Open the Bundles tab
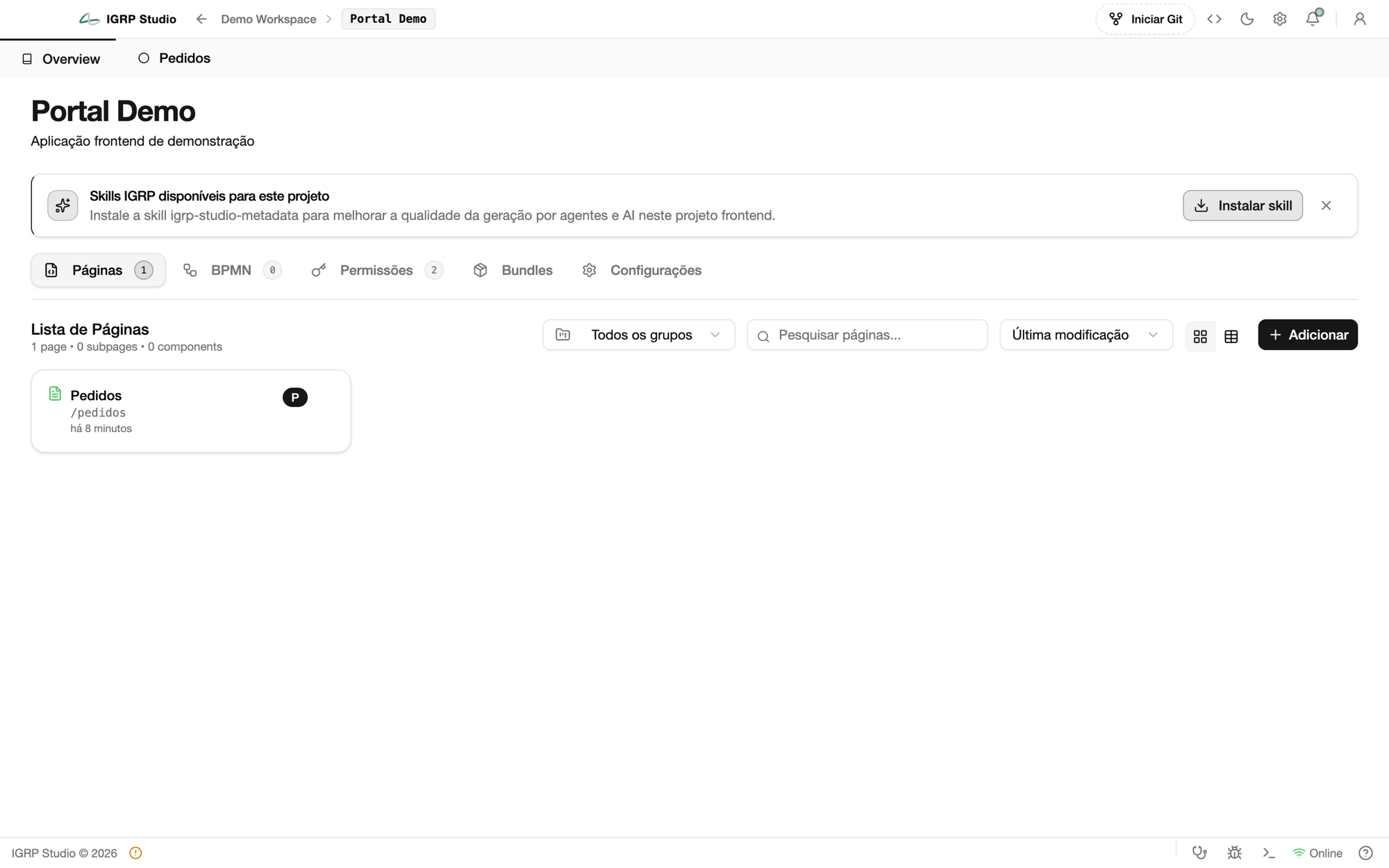 (513, 270)
